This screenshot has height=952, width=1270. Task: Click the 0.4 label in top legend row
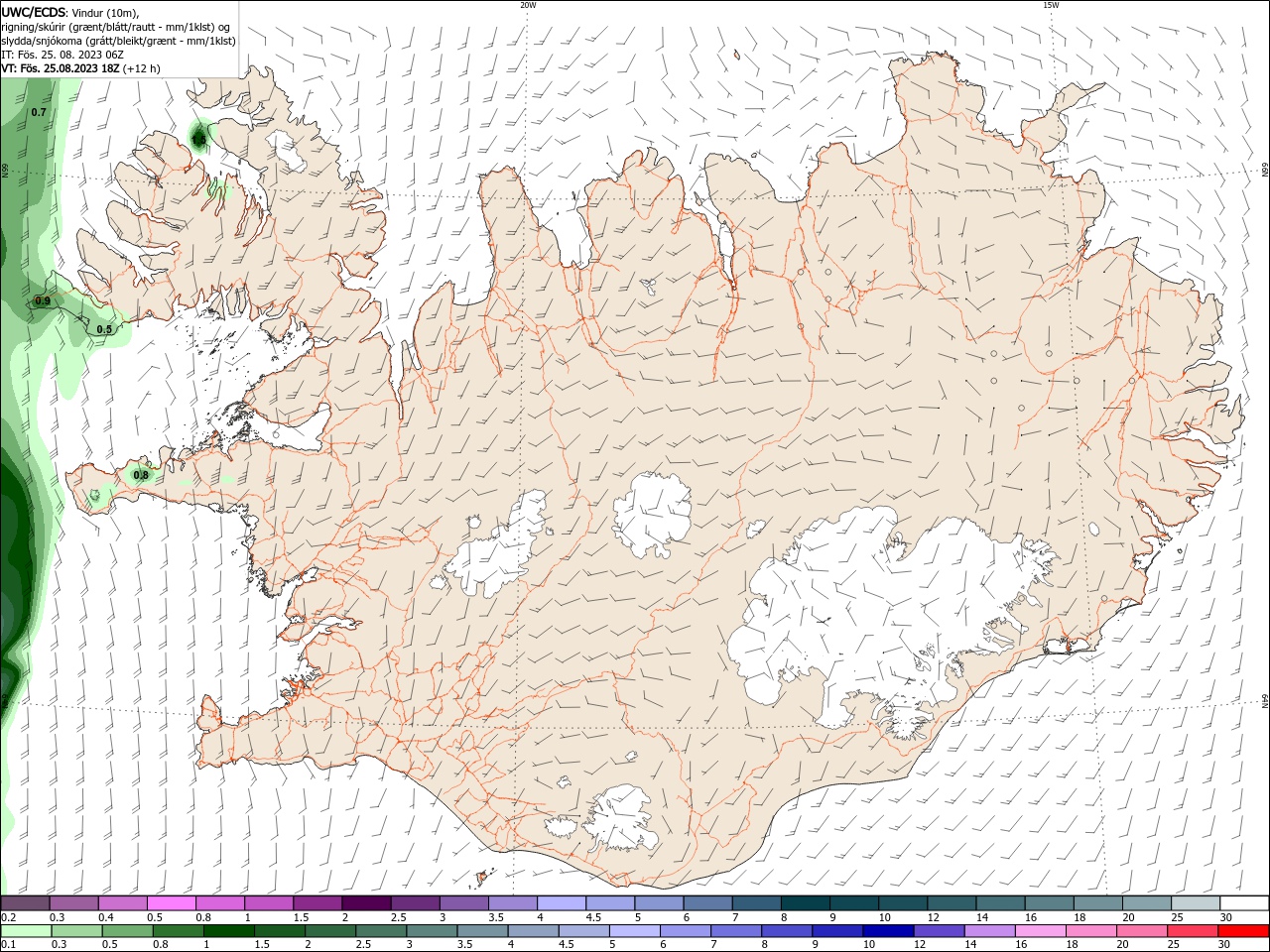tap(106, 917)
